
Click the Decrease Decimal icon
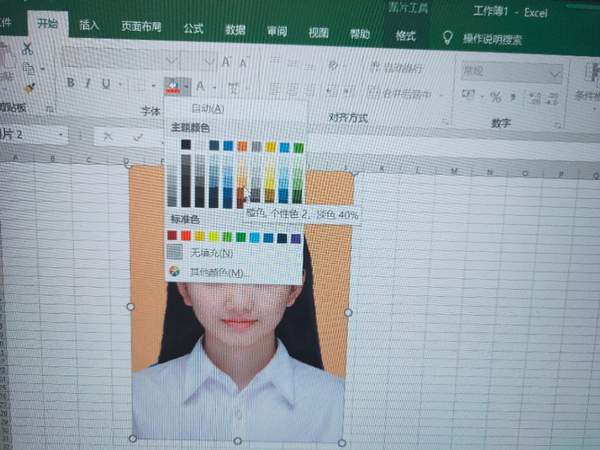pos(553,99)
